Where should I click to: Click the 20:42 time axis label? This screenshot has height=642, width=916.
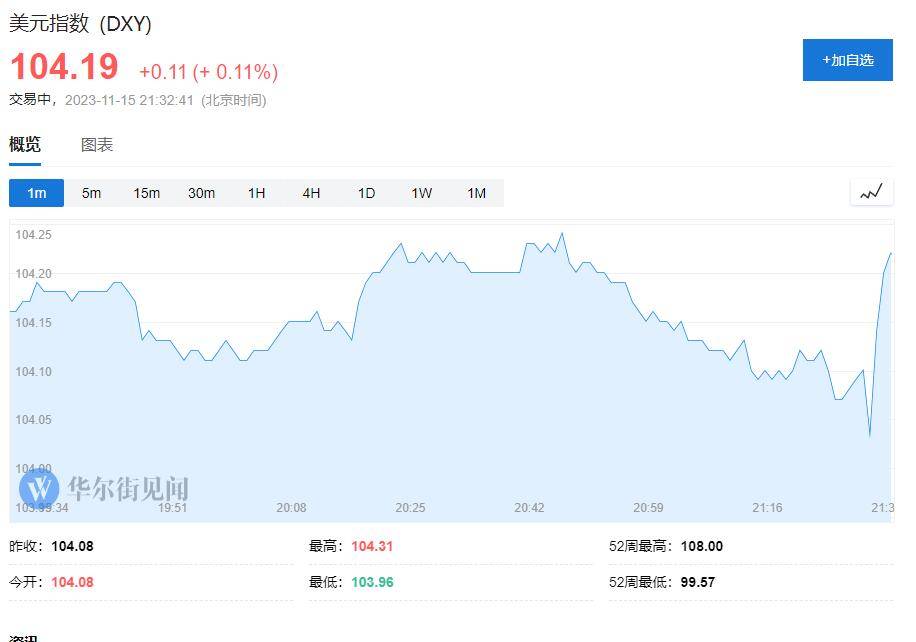(x=529, y=508)
